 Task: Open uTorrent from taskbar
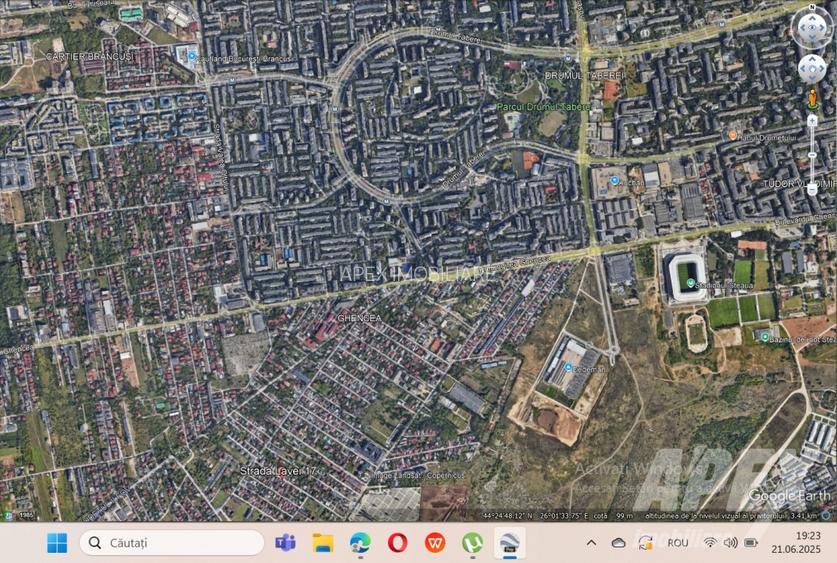(472, 543)
